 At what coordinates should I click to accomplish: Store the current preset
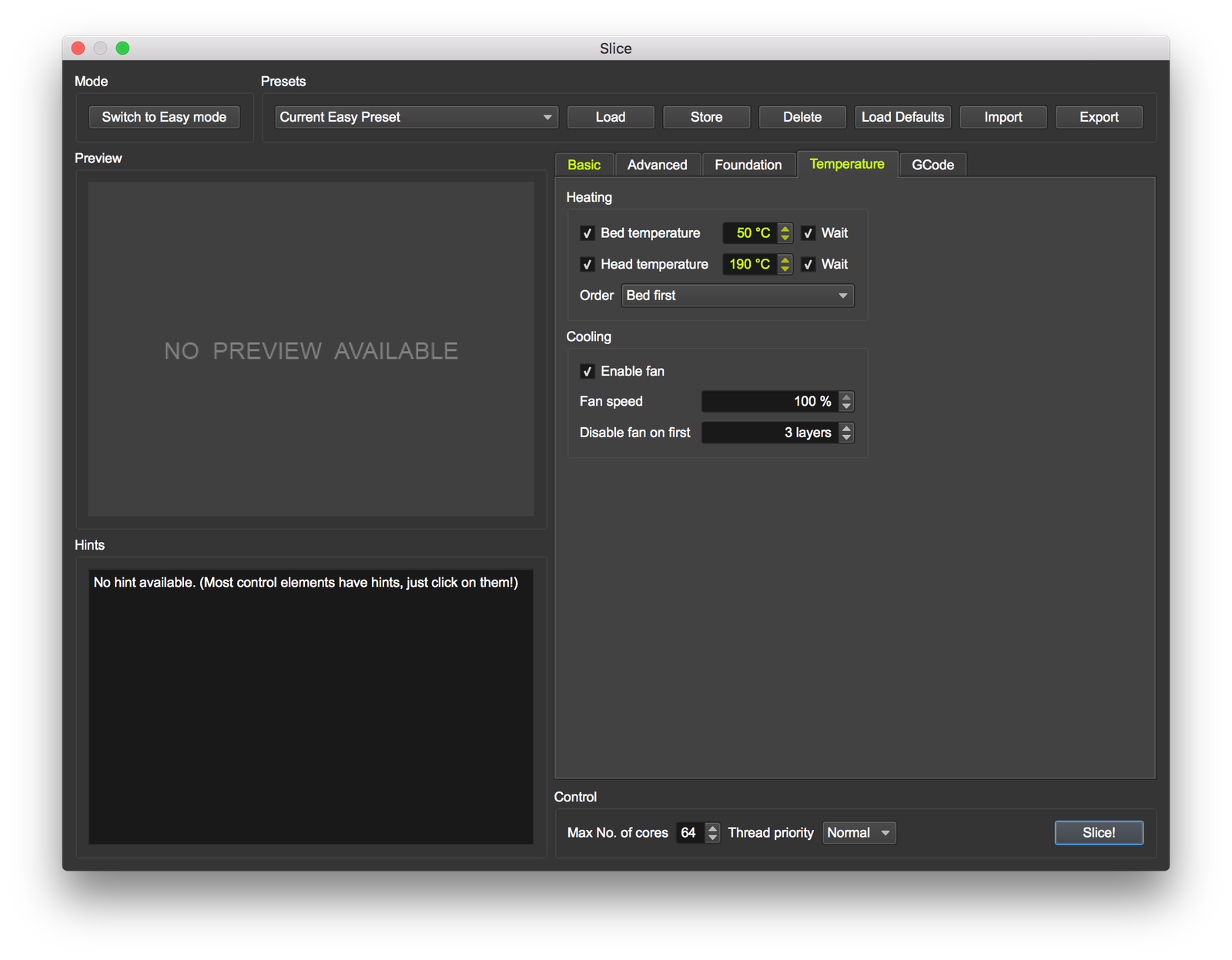706,117
